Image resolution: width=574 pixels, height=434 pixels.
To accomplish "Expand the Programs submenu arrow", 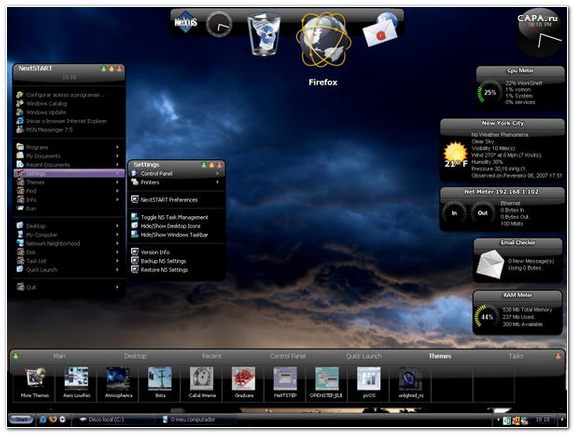I will coord(117,147).
